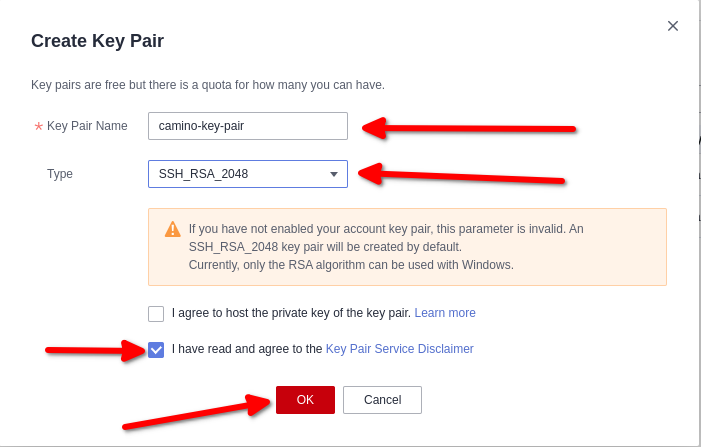The height and width of the screenshot is (447, 701).
Task: Click the Type field label
Action: click(x=60, y=174)
